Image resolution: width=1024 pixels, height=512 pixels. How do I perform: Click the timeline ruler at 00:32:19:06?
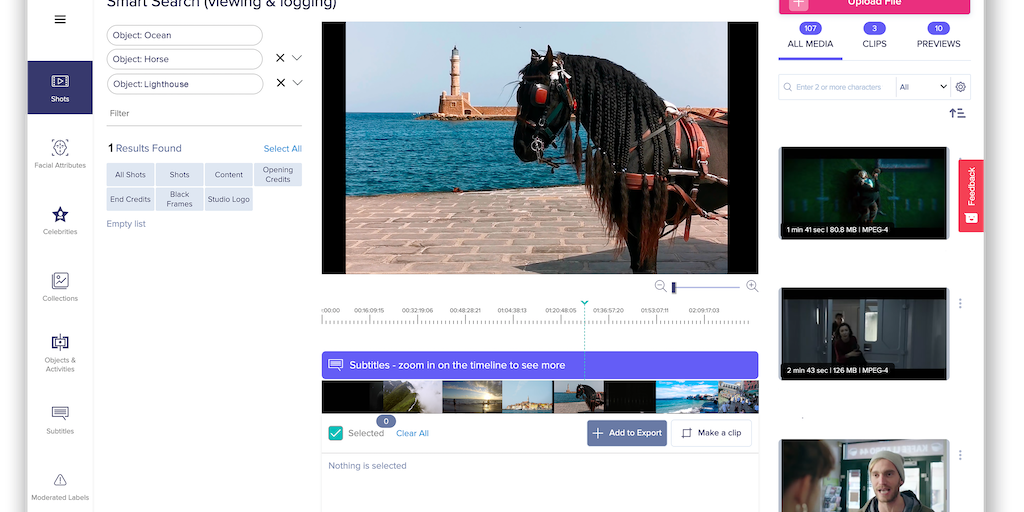point(417,311)
